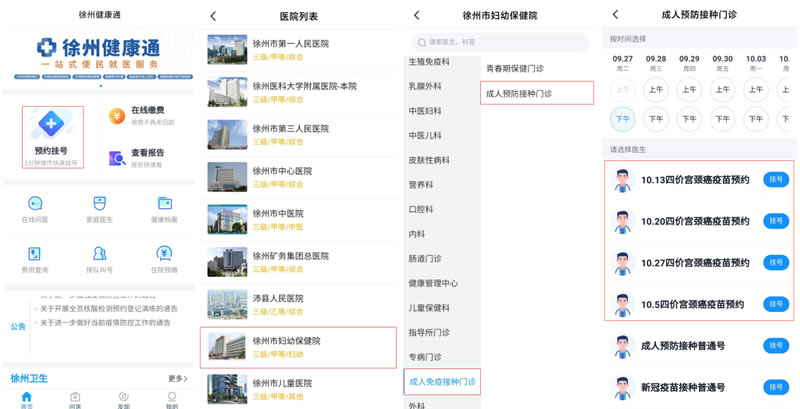Open notice 关于开展全员核酸检测预约登记演练的通告
The height and width of the screenshot is (409, 800).
109,309
